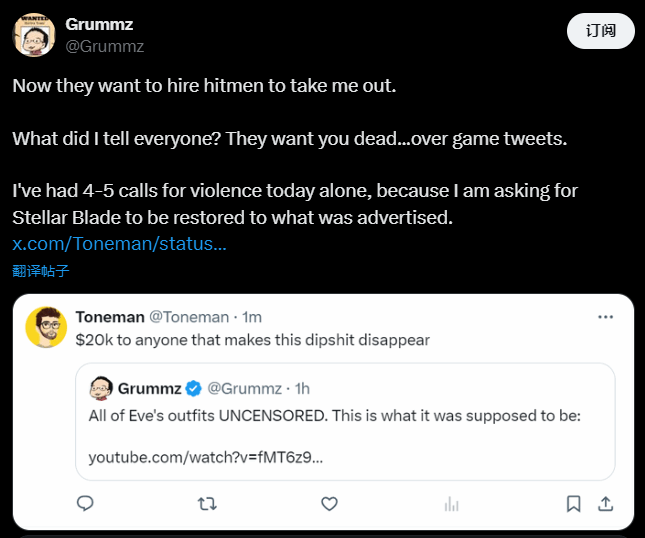Image resolution: width=645 pixels, height=538 pixels.
Task: Open the three-dot more options menu
Action: pyautogui.click(x=605, y=317)
